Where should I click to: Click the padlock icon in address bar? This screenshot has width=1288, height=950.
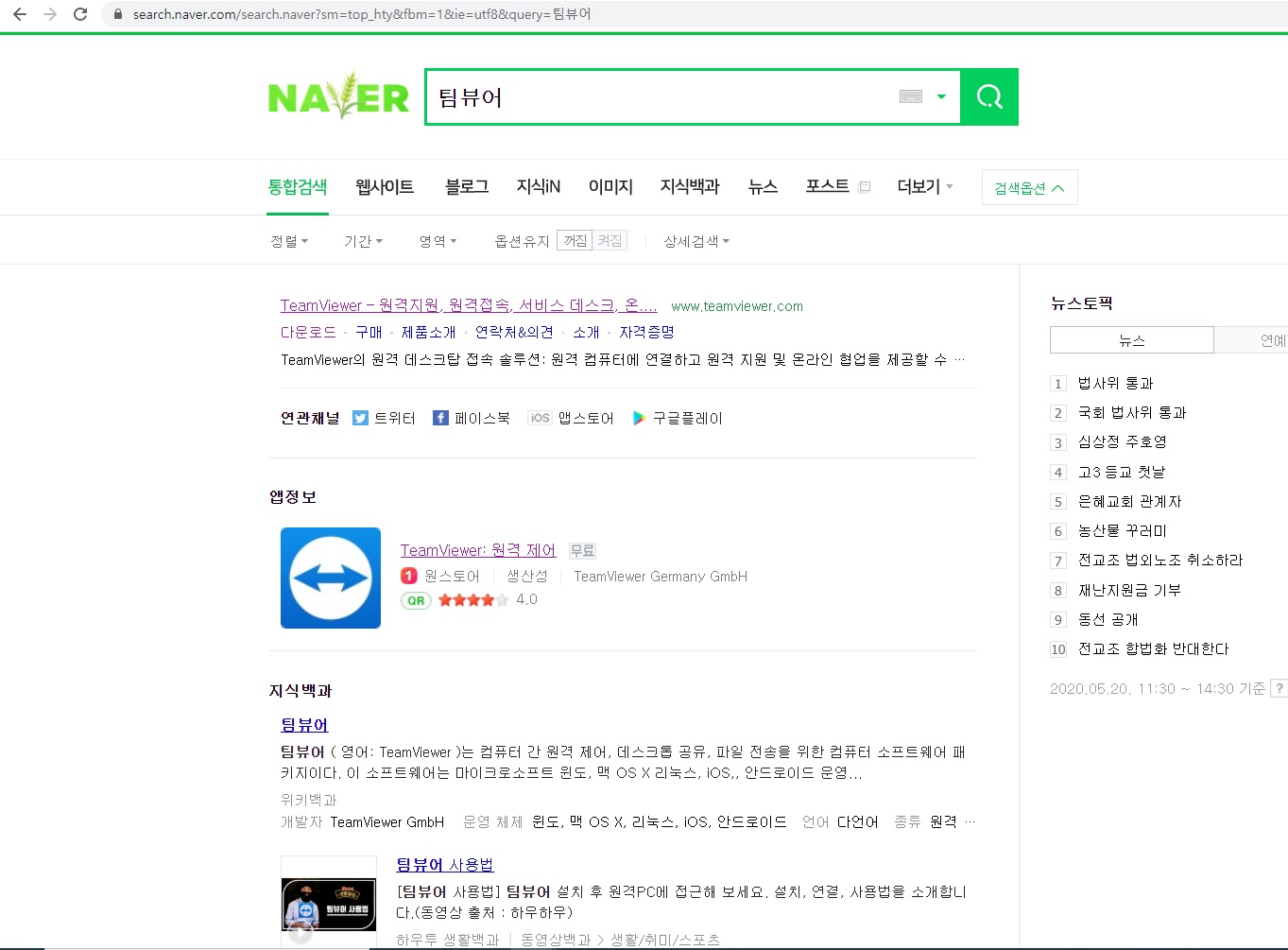[118, 14]
